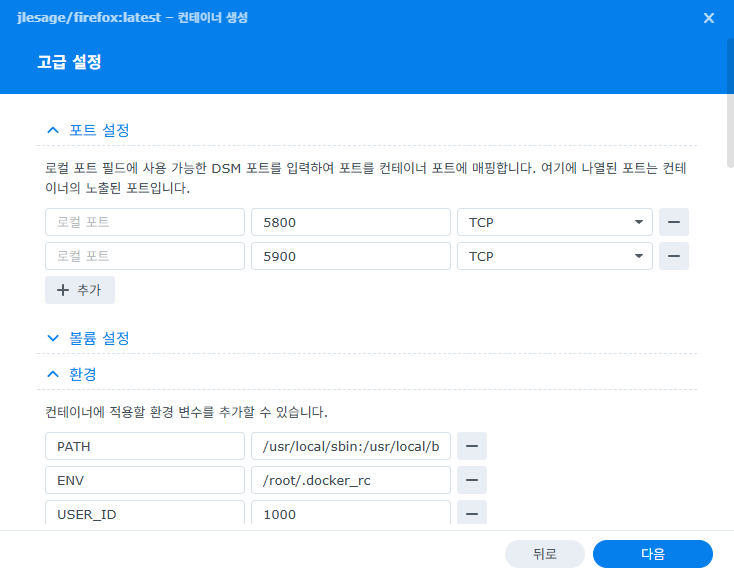Click the dialog's vertical scrollbar
Viewport: 734px width, 574px height.
[x=729, y=100]
